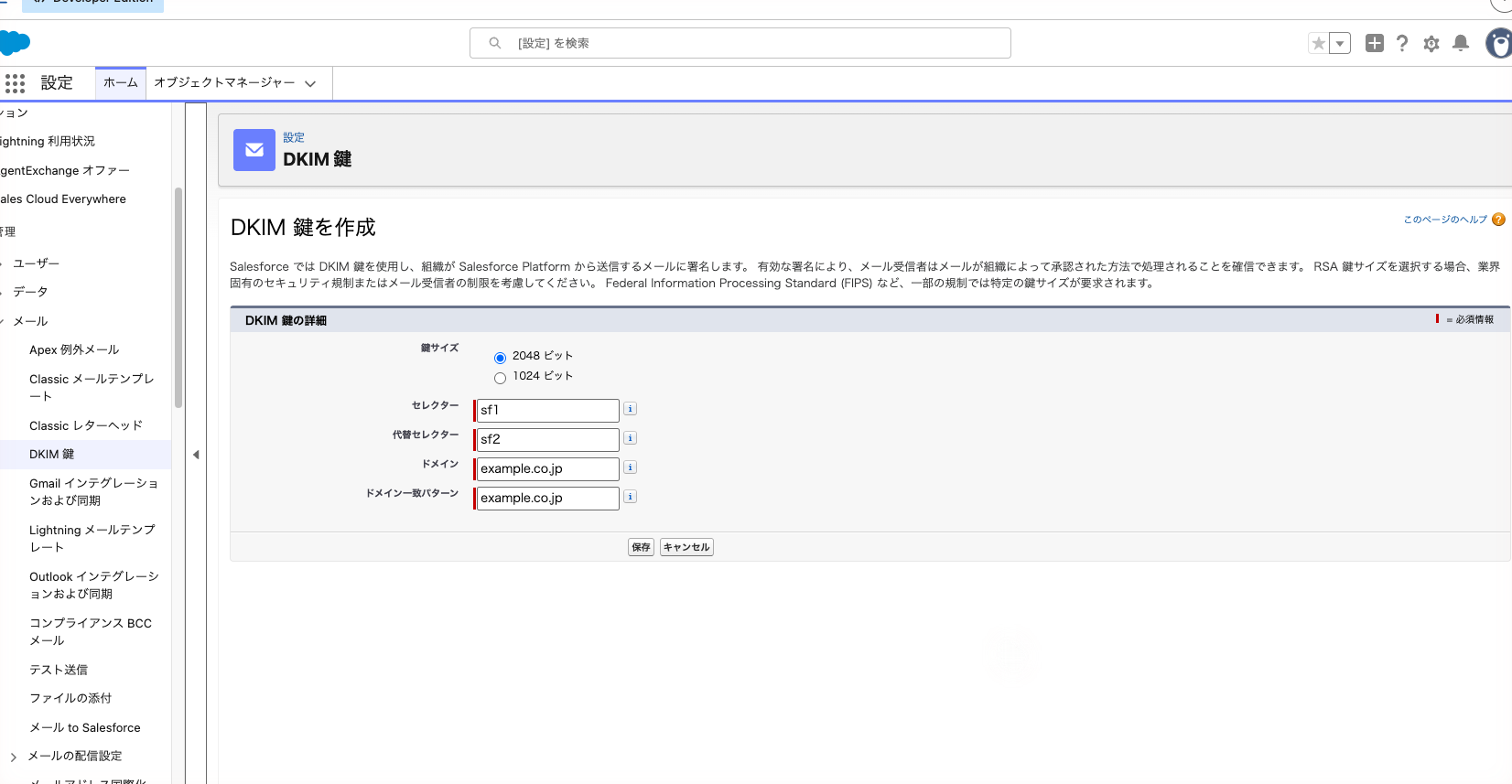This screenshot has height=784, width=1512.
Task: Switch to the オブジェクトマネージャー tab
Action: pyautogui.click(x=224, y=82)
